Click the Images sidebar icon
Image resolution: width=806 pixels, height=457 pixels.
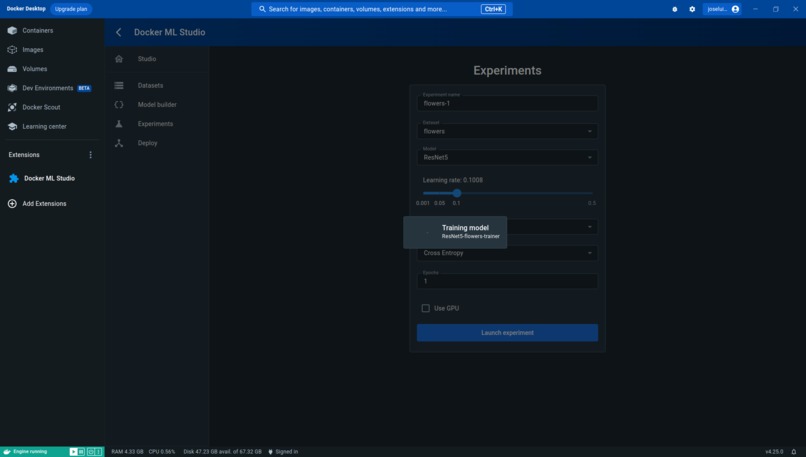tap(12, 50)
